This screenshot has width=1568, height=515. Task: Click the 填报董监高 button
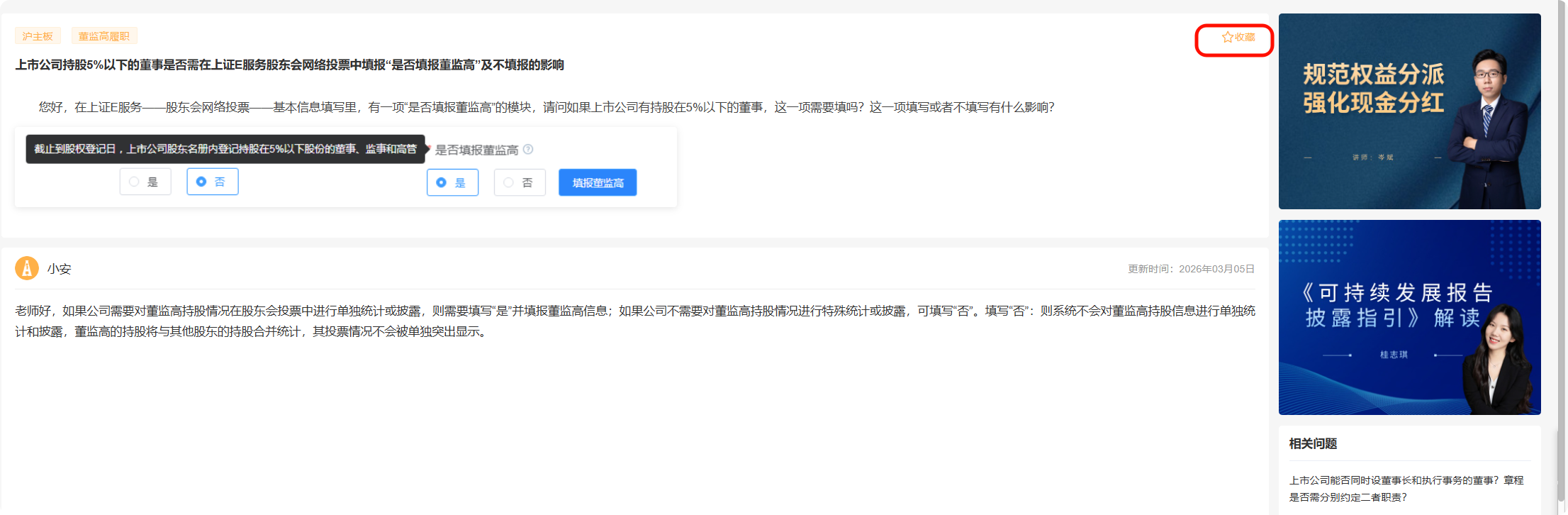(598, 182)
